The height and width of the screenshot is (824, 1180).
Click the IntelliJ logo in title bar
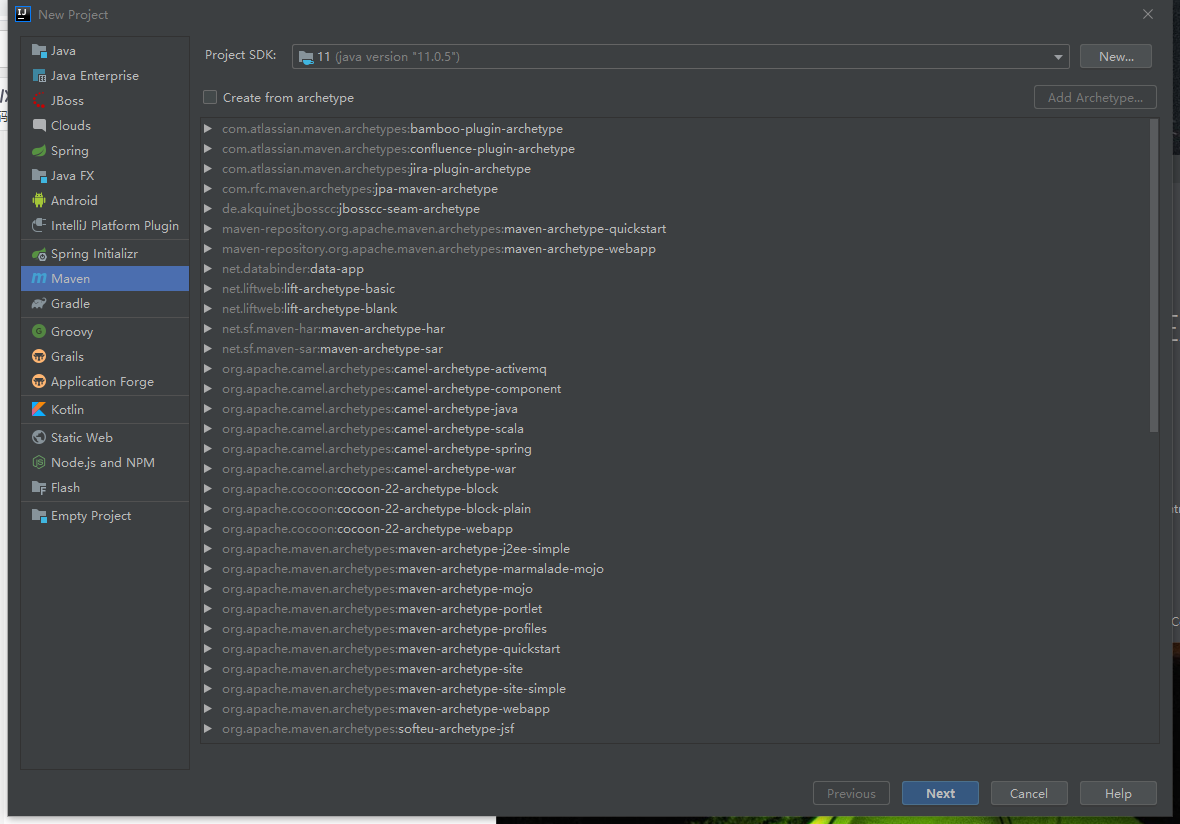pyautogui.click(x=23, y=14)
